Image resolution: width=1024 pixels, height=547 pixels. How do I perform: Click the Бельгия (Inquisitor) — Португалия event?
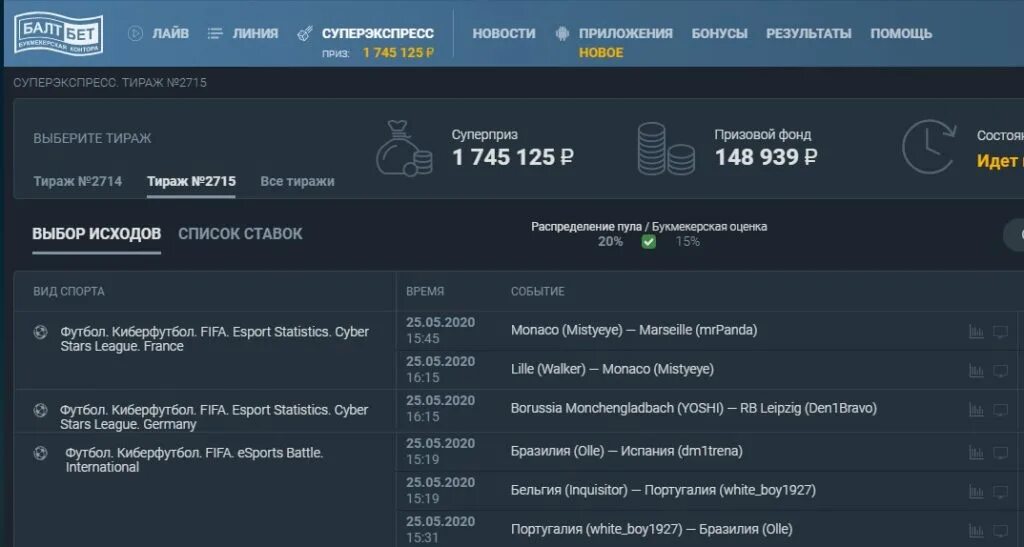[x=664, y=490]
